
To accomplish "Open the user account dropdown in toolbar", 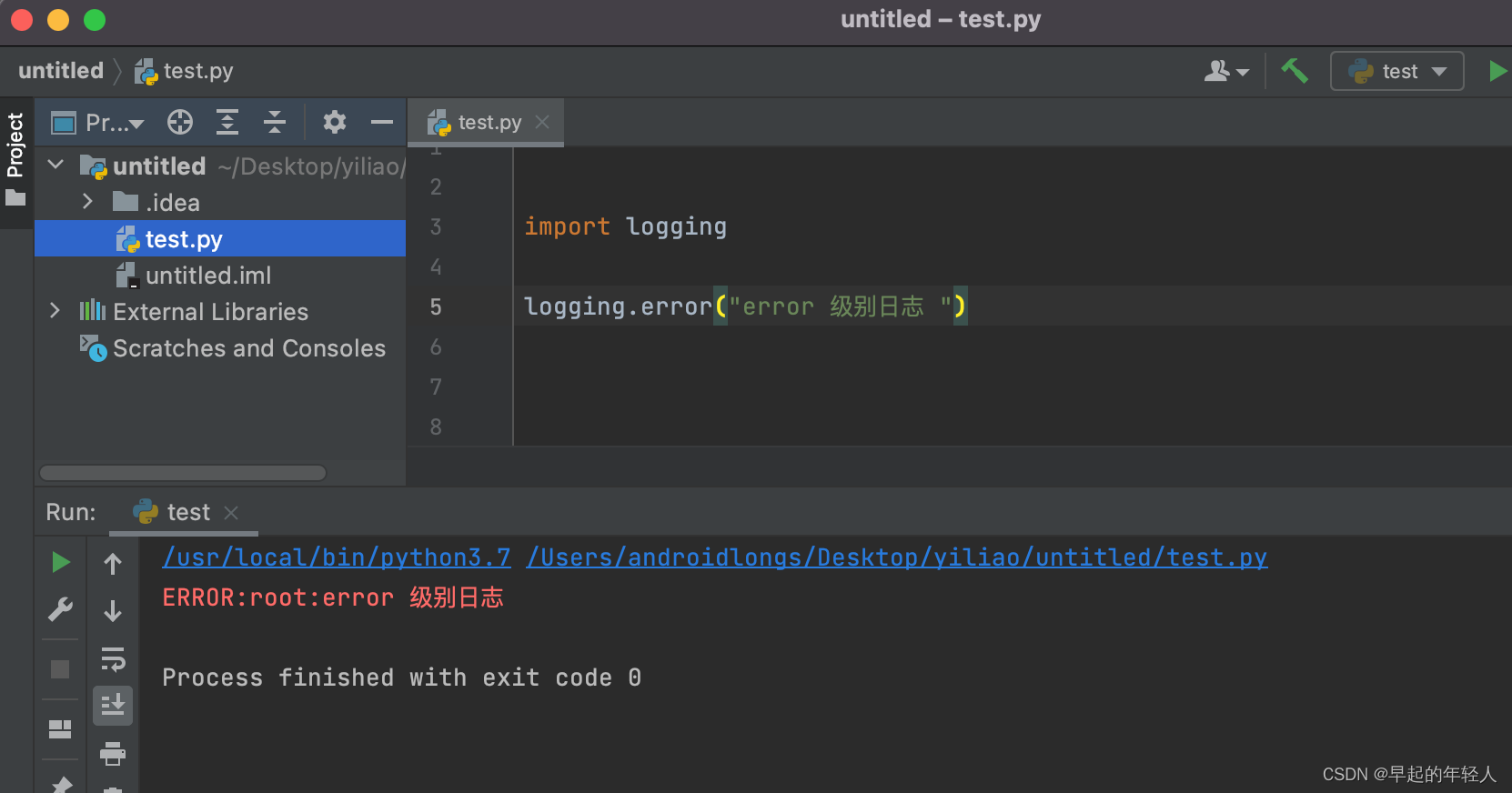I will click(1226, 71).
